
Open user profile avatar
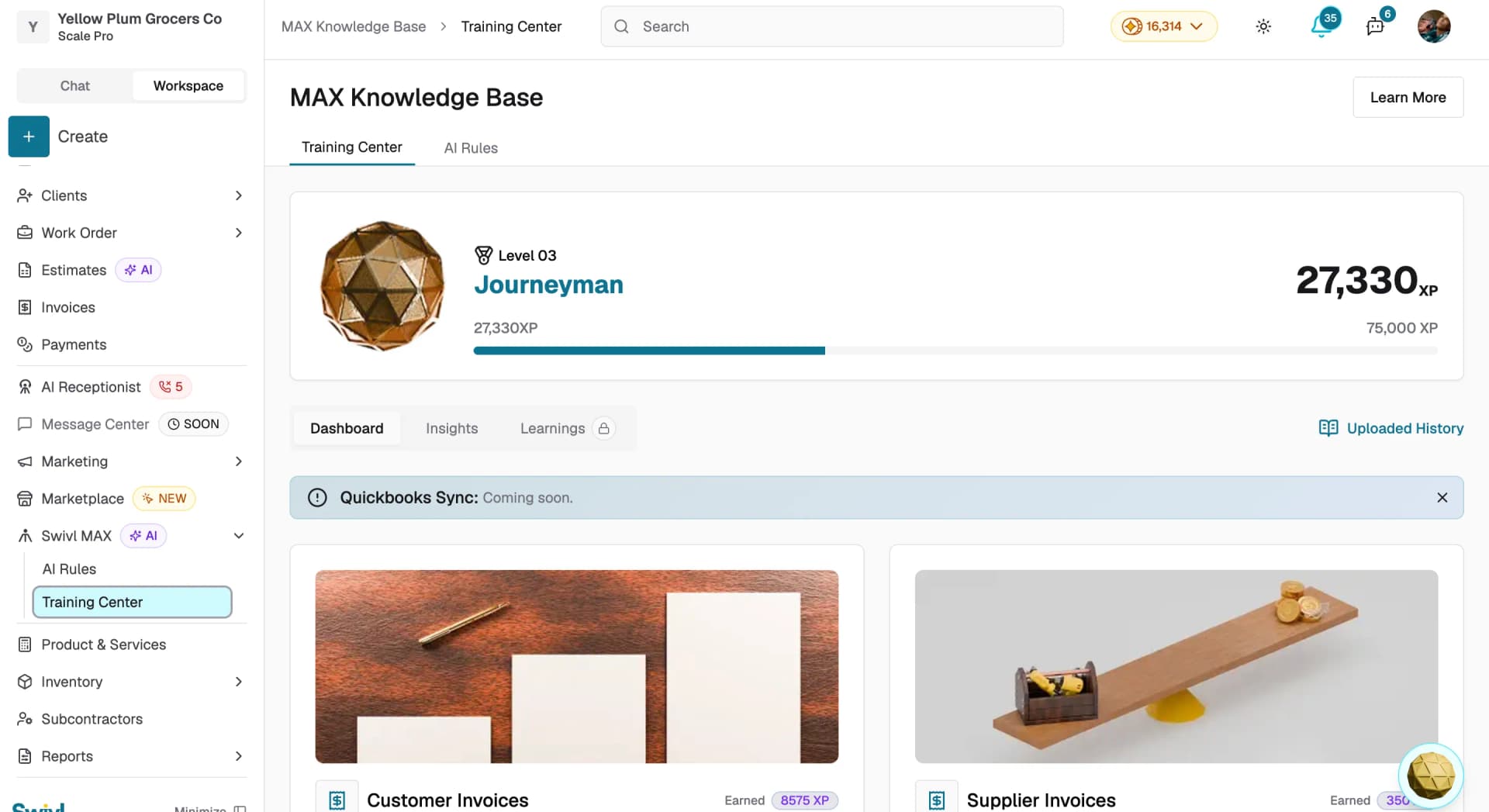(1434, 26)
